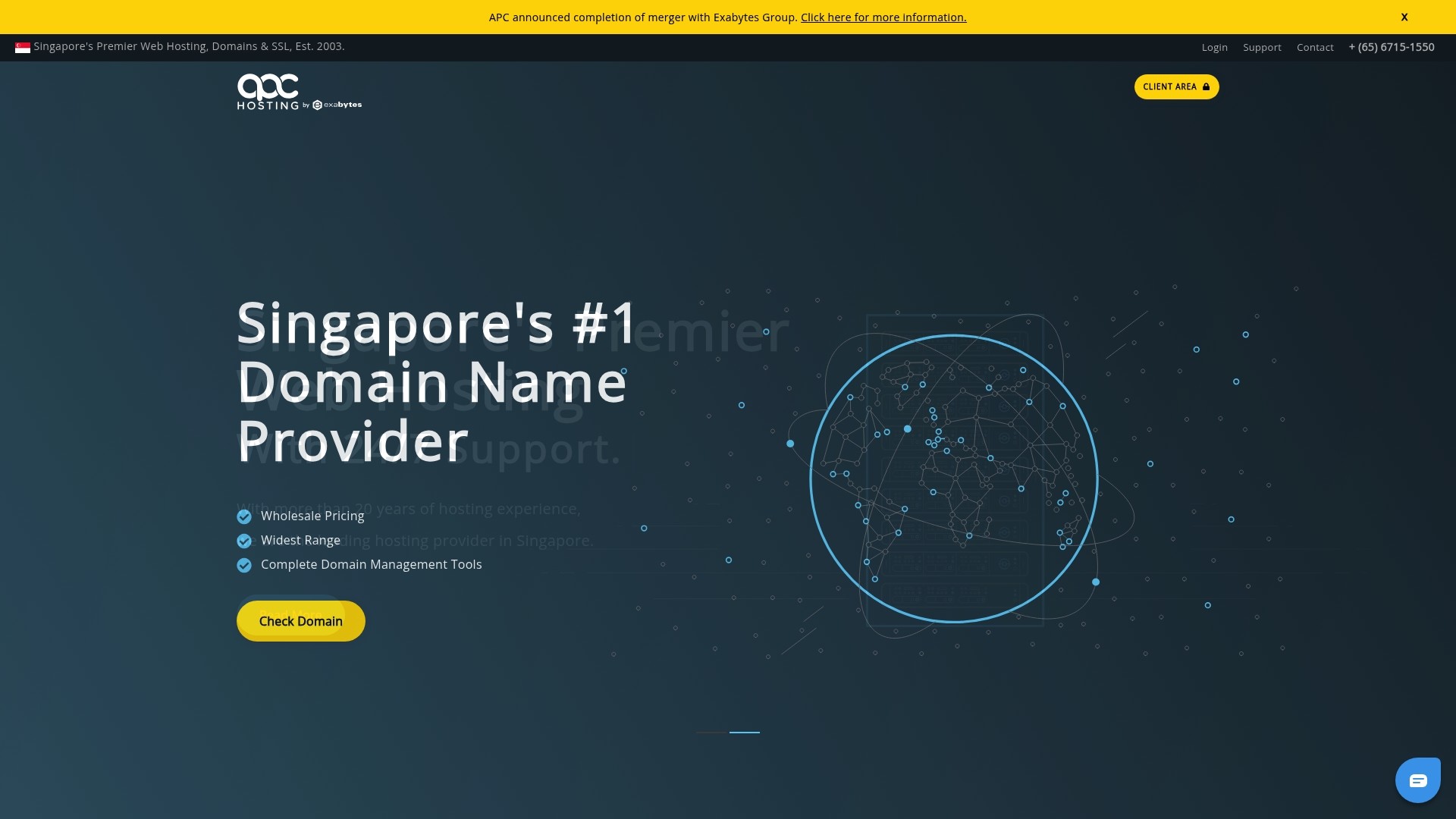Viewport: 1456px width, 819px height.
Task: Click the Wholesale Pricing checkmark icon
Action: coord(244,516)
